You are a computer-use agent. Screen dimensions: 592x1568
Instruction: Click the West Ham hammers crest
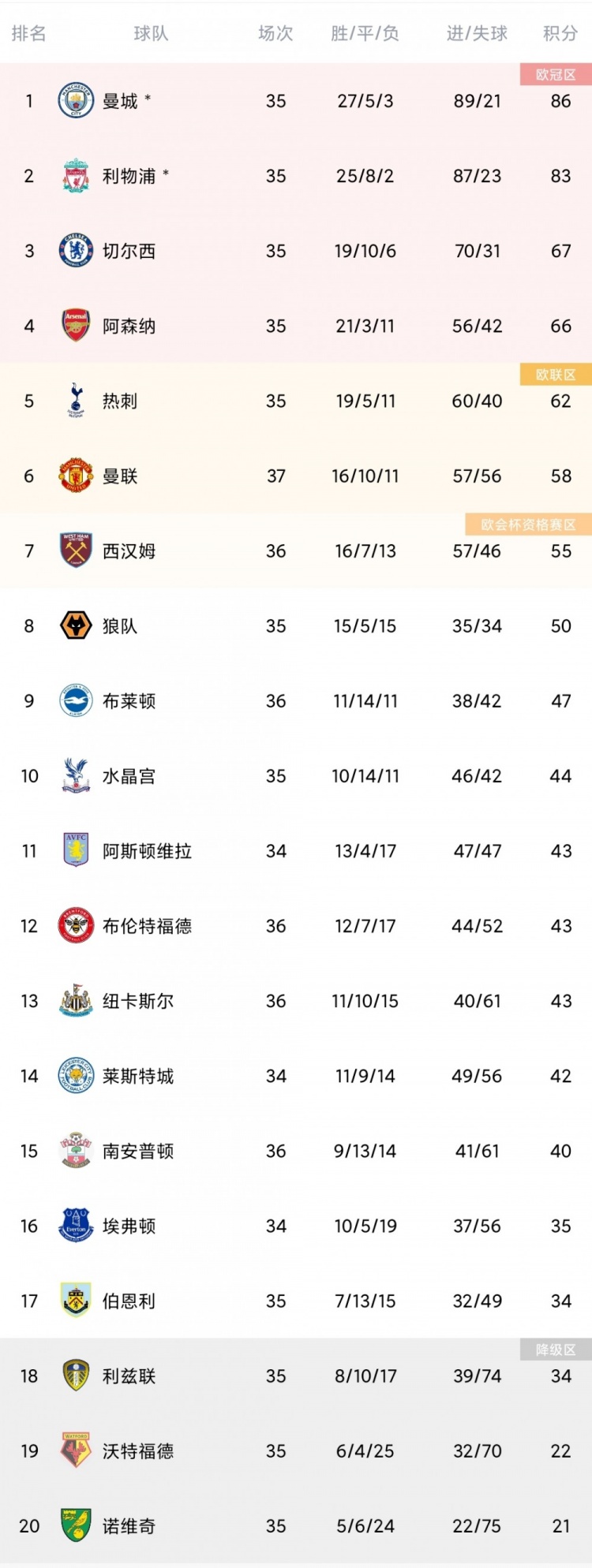[x=77, y=551]
